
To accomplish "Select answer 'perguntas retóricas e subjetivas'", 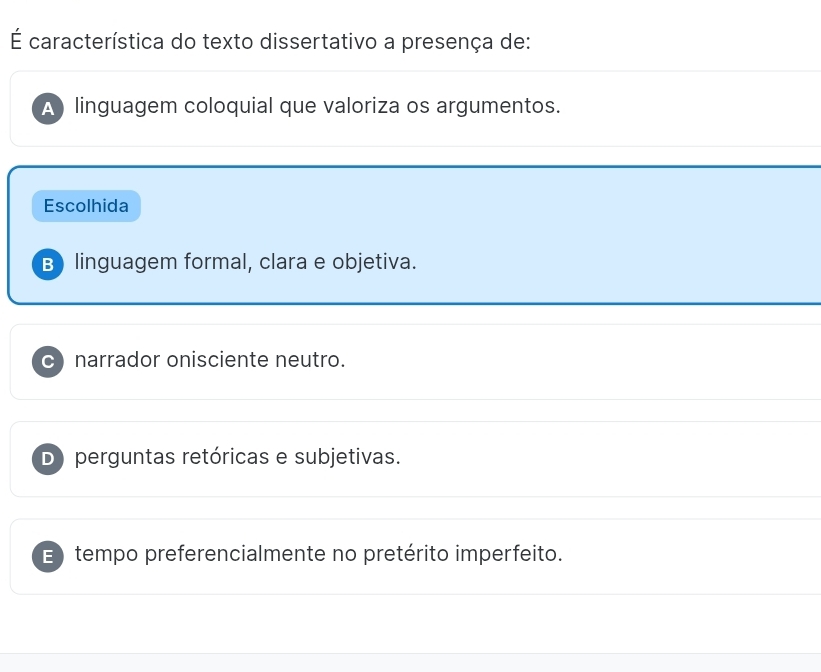I will pyautogui.click(x=238, y=457).
